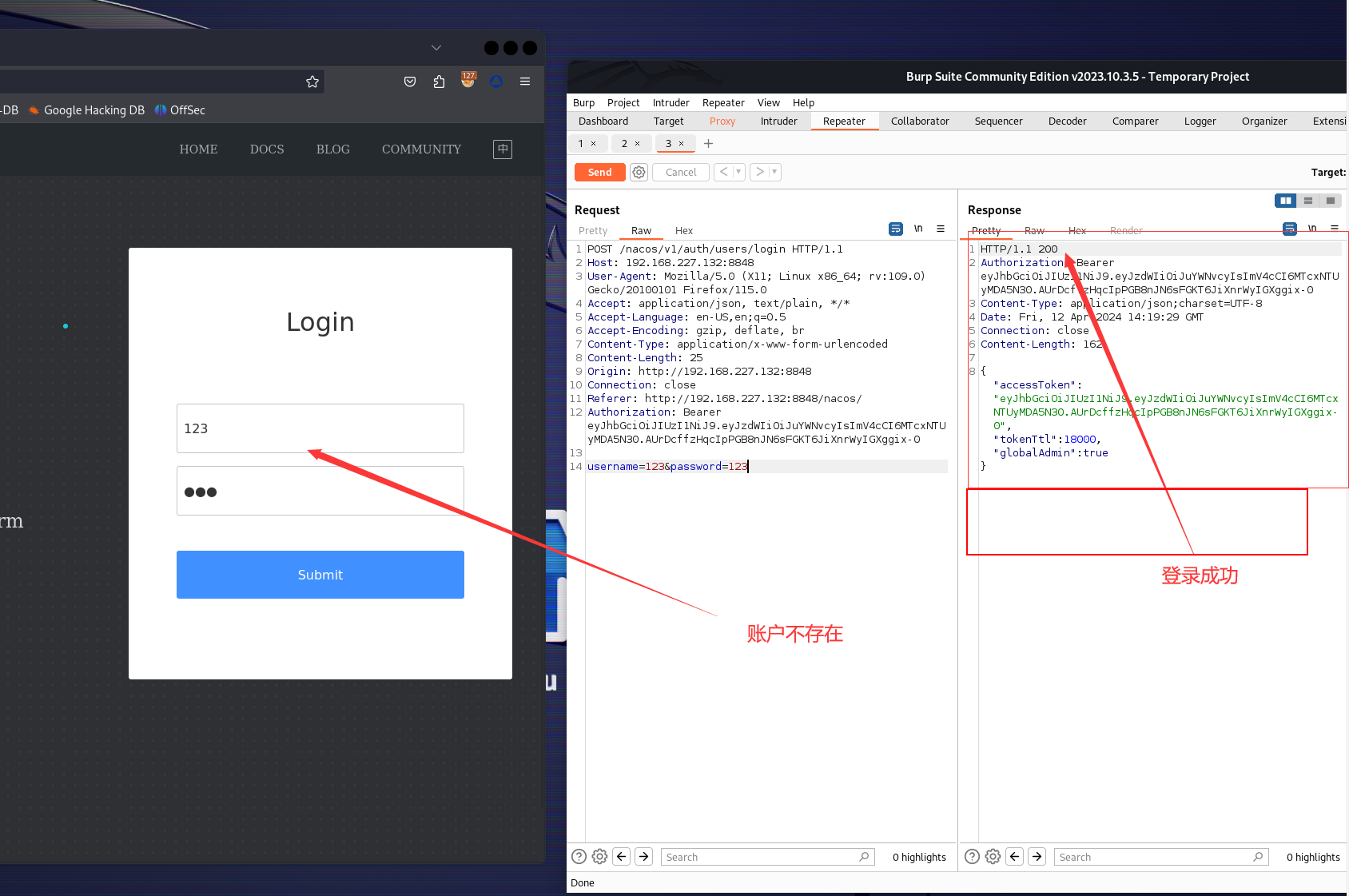1349x896 pixels.
Task: Close Repeater tab 3
Action: pyautogui.click(x=681, y=144)
